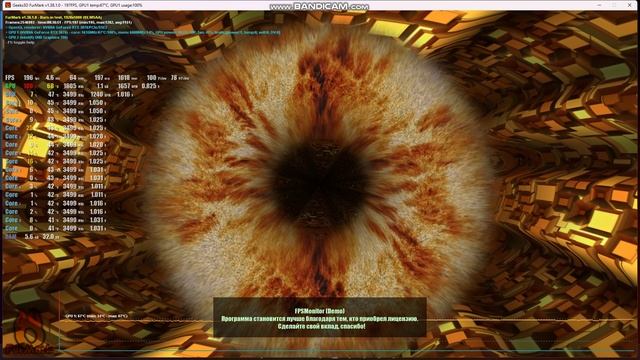Click the "FPSMonitor (Demo)" notice heading
The width and height of the screenshot is (640, 360).
click(x=320, y=311)
